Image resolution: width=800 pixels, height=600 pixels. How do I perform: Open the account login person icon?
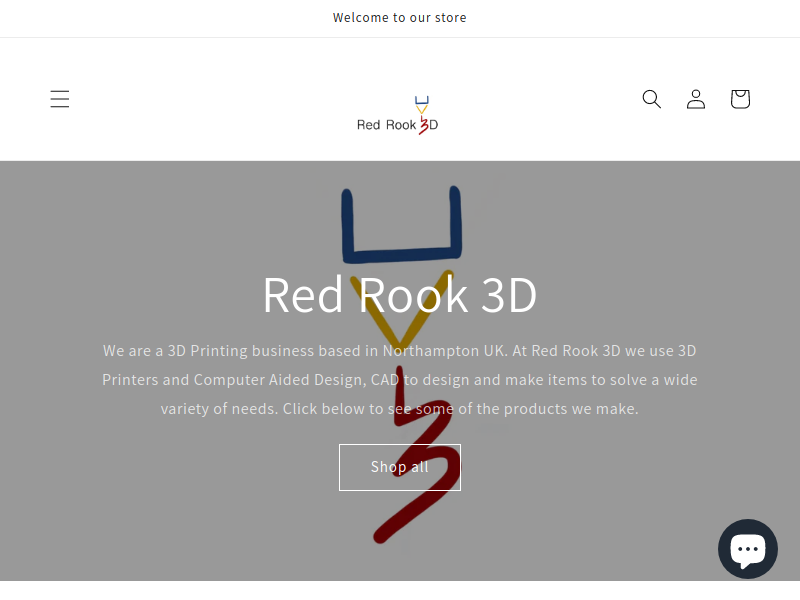tap(696, 99)
